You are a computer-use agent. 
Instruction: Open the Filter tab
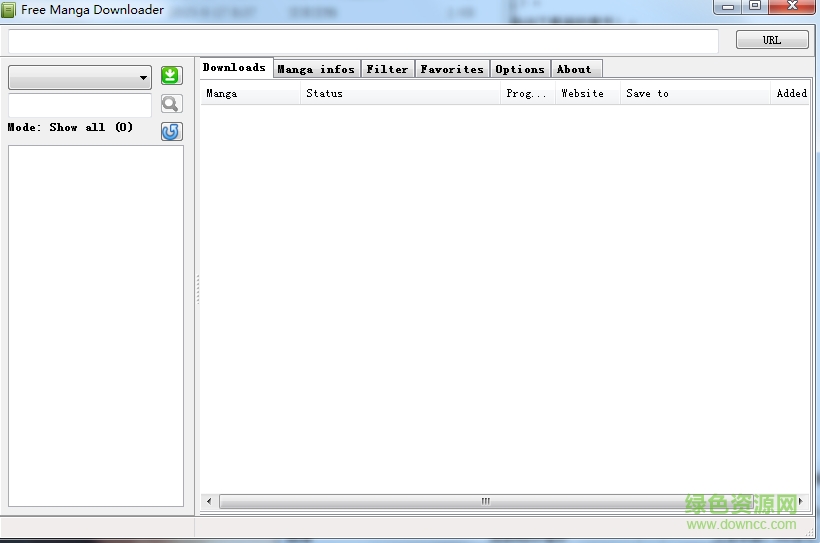pos(388,70)
